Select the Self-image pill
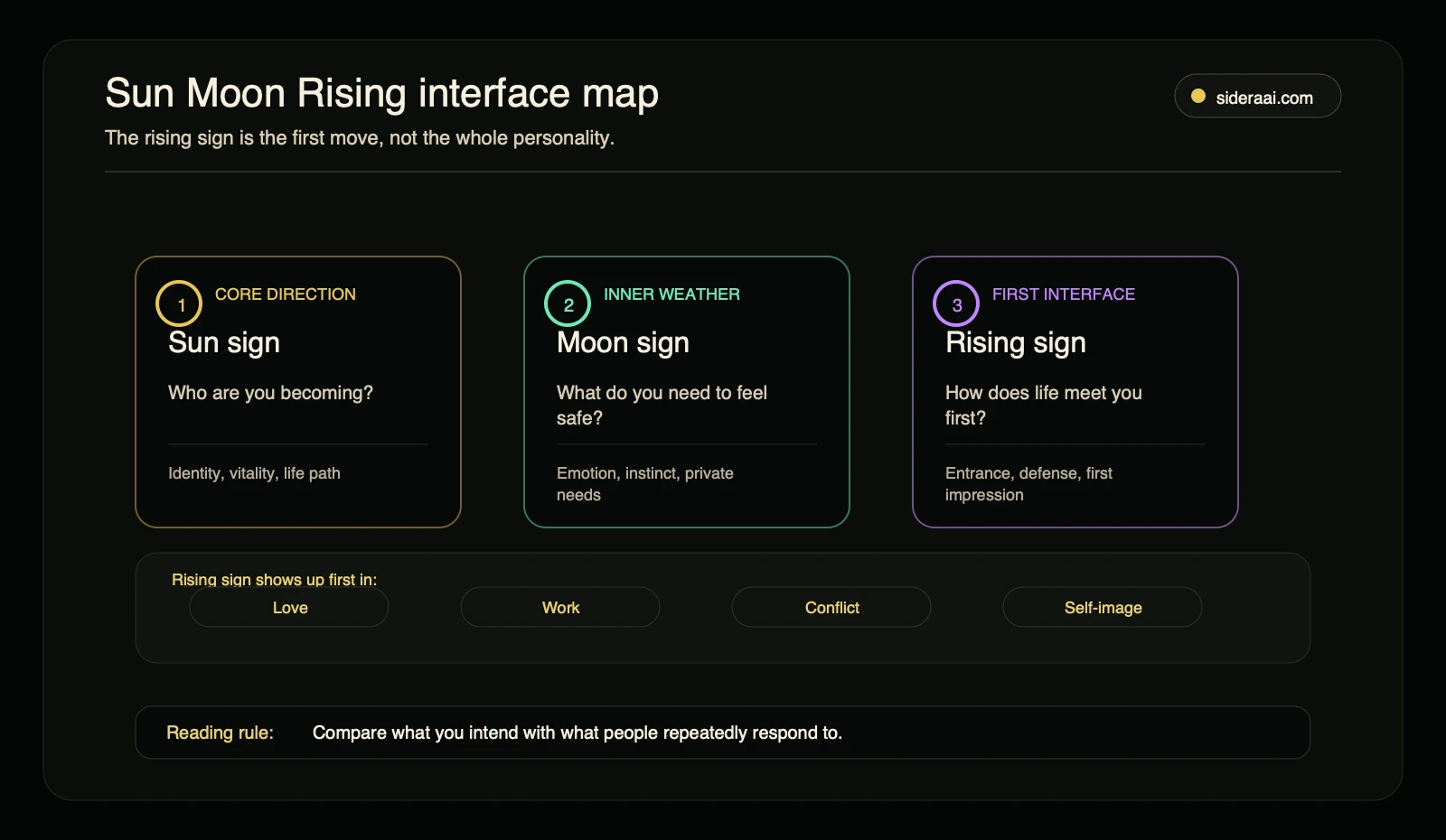 pyautogui.click(x=1103, y=607)
